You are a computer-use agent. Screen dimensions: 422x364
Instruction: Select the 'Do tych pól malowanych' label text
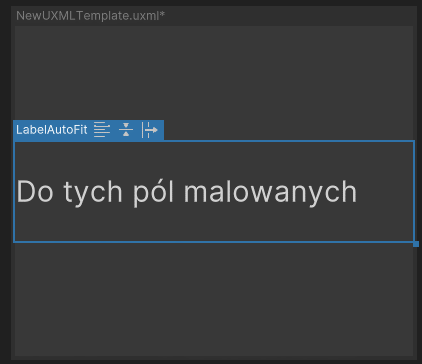coord(187,192)
